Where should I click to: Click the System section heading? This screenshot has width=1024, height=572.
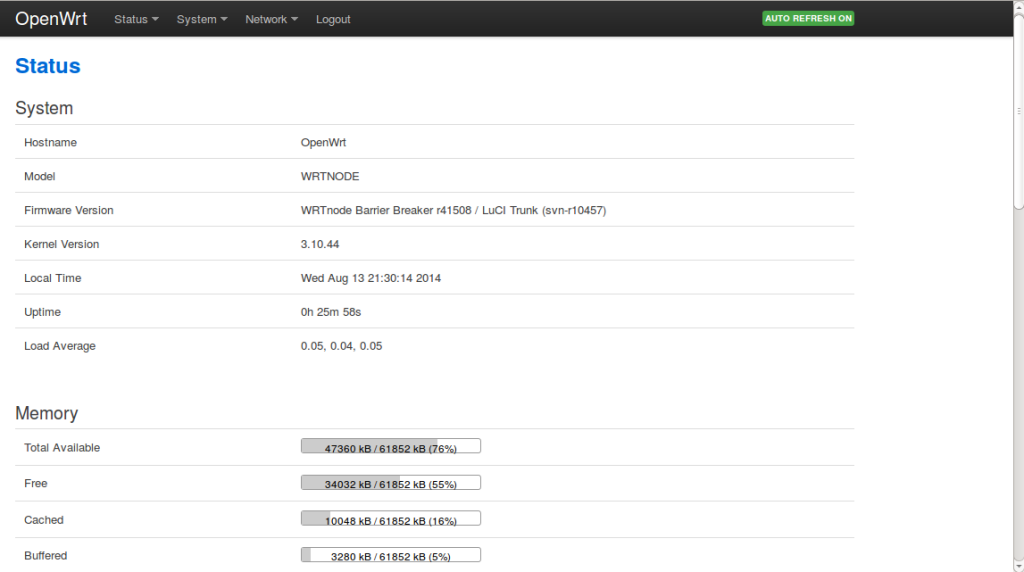pos(44,108)
